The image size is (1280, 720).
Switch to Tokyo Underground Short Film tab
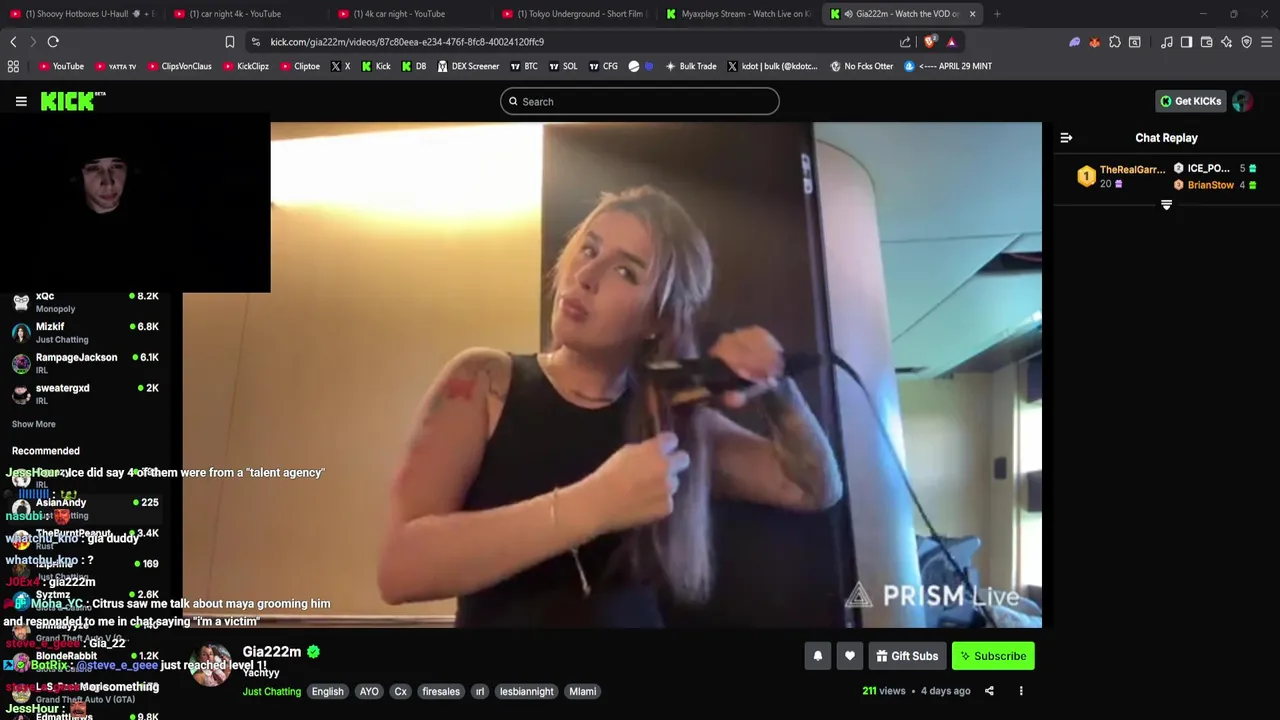coord(574,14)
